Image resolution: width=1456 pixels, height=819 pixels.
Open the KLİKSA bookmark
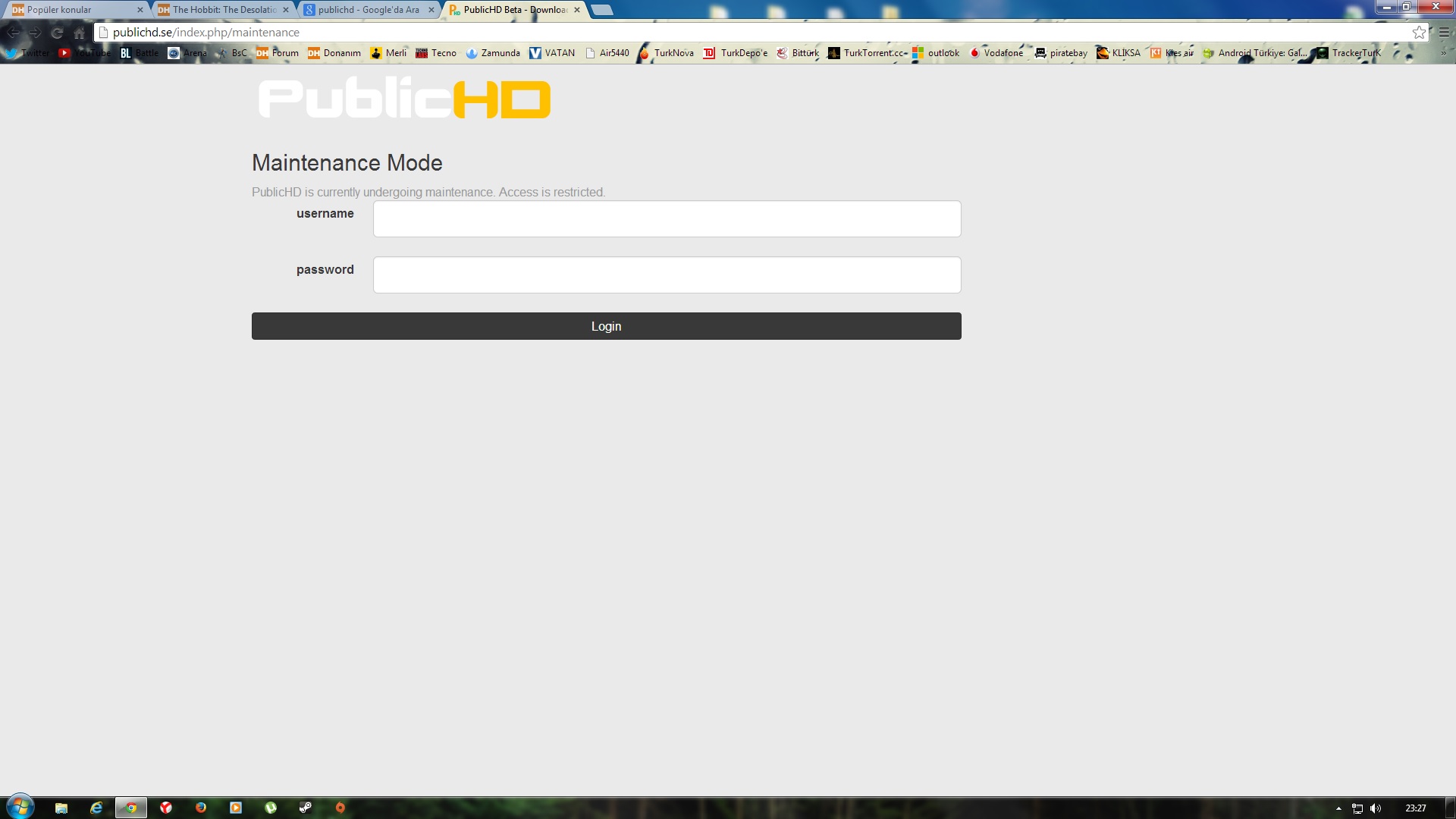click(1119, 53)
